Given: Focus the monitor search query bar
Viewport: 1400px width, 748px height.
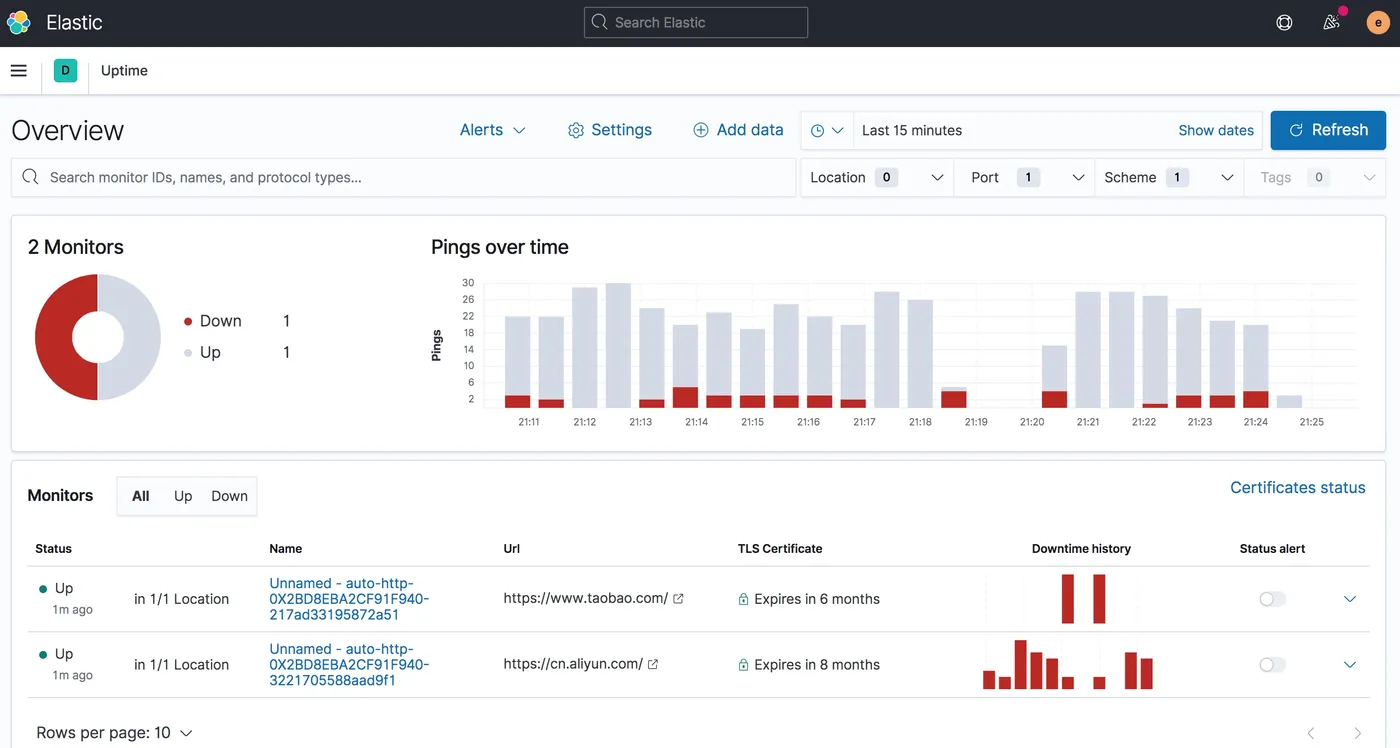Looking at the screenshot, I should tap(404, 178).
